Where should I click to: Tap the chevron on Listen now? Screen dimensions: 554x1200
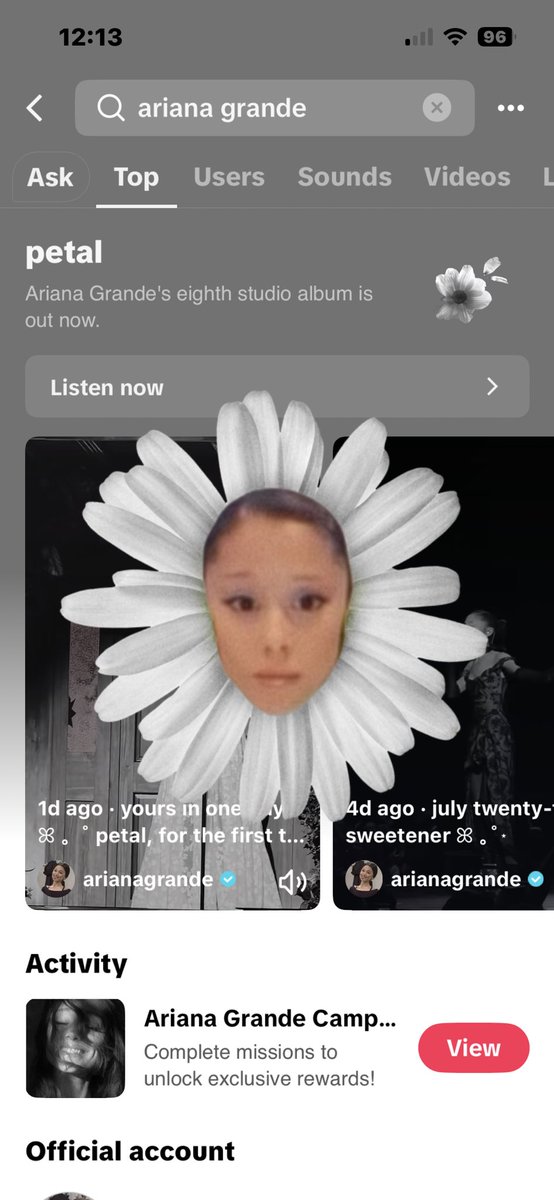pos(491,387)
